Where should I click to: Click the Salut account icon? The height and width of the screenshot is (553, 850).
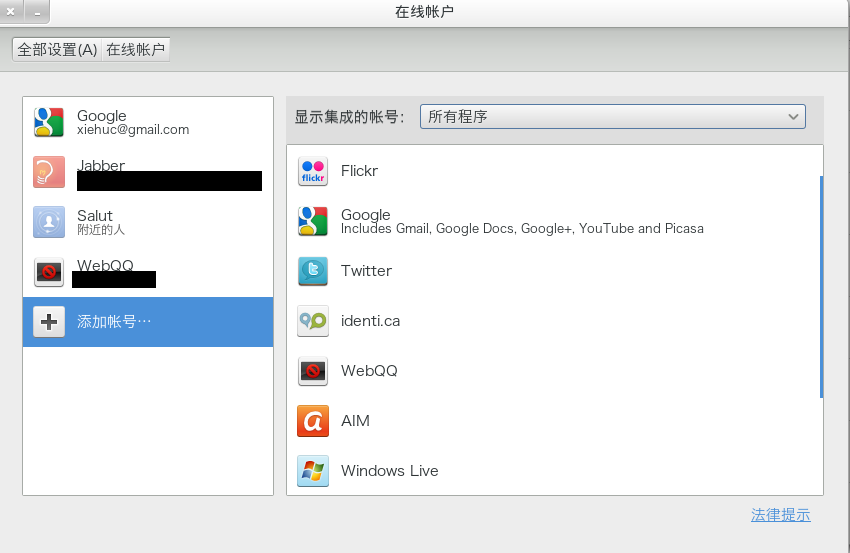click(x=49, y=222)
